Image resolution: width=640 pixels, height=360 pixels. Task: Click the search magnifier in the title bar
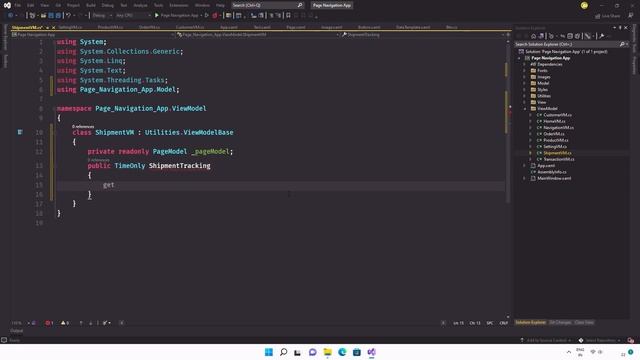[300, 5]
